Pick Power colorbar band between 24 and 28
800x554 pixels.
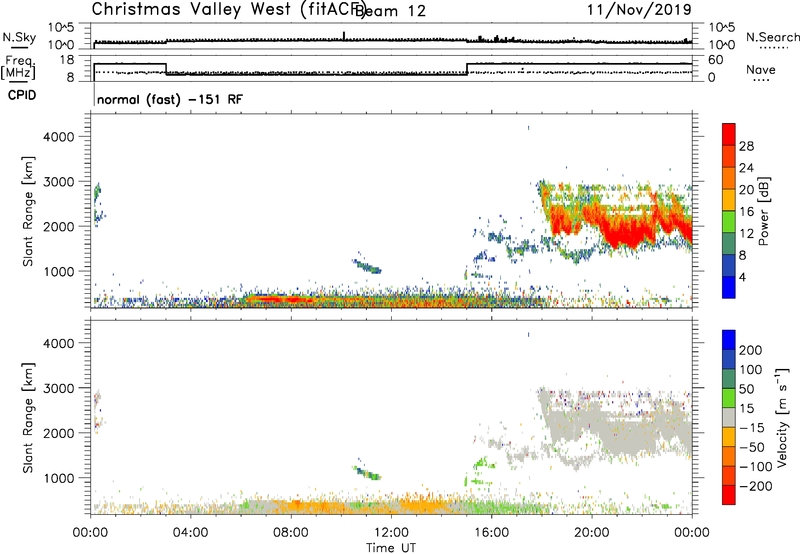point(729,157)
